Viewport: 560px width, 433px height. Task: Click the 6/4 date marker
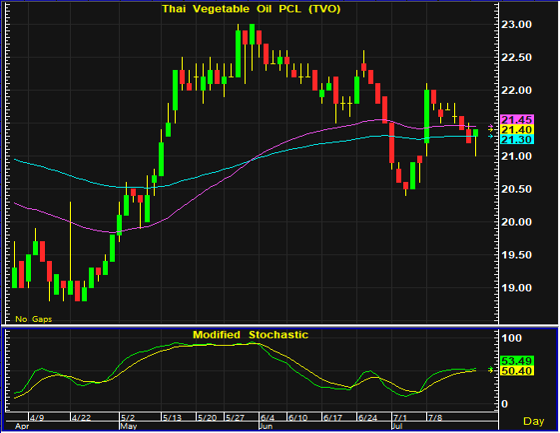pos(267,418)
